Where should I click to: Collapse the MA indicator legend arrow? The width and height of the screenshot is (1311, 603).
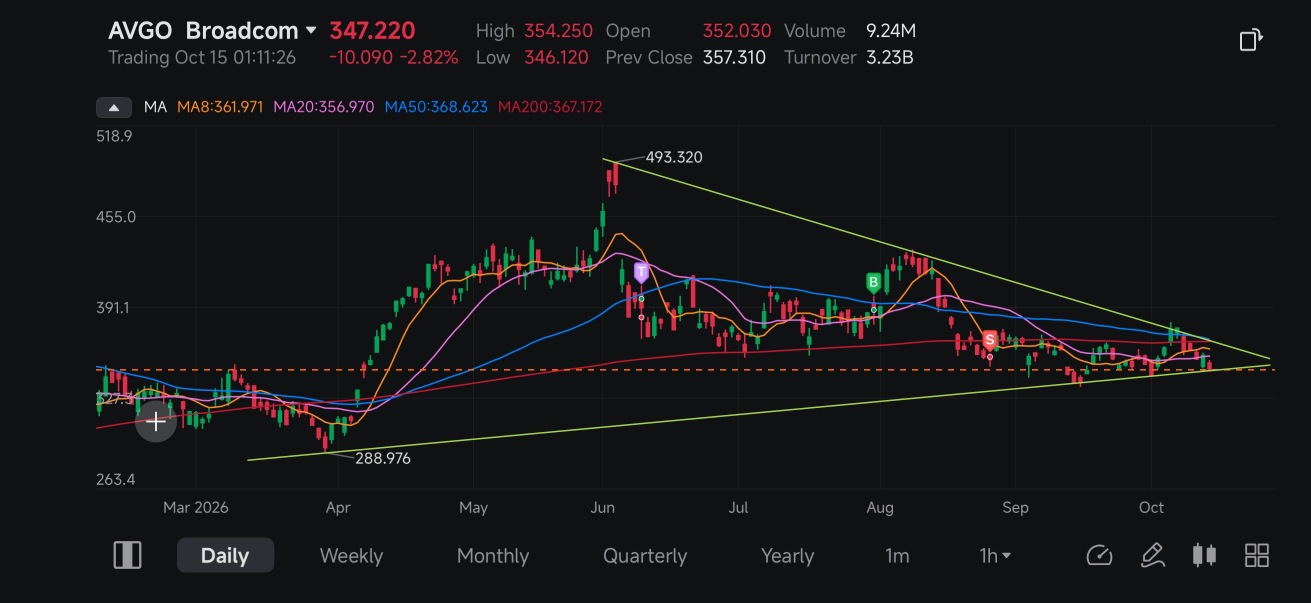tap(114, 107)
